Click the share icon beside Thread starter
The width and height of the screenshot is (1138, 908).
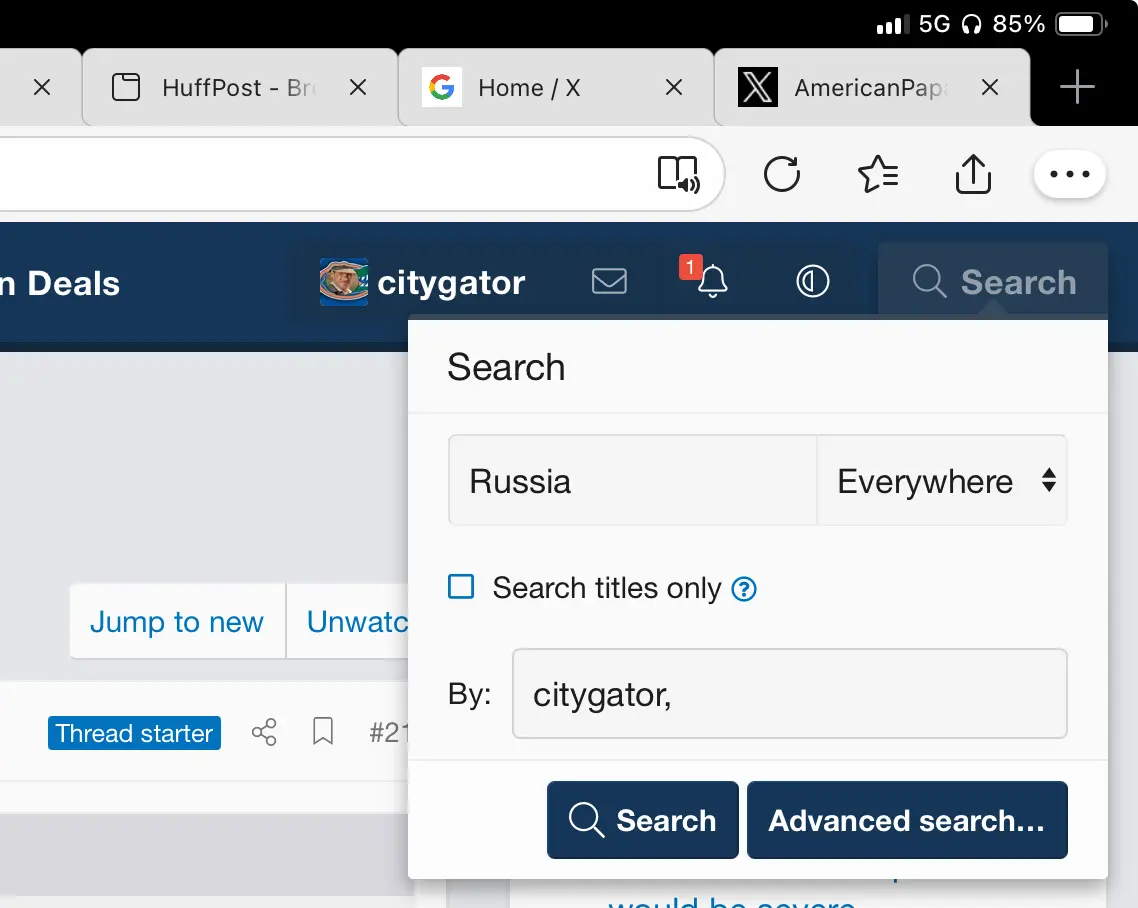(x=264, y=733)
